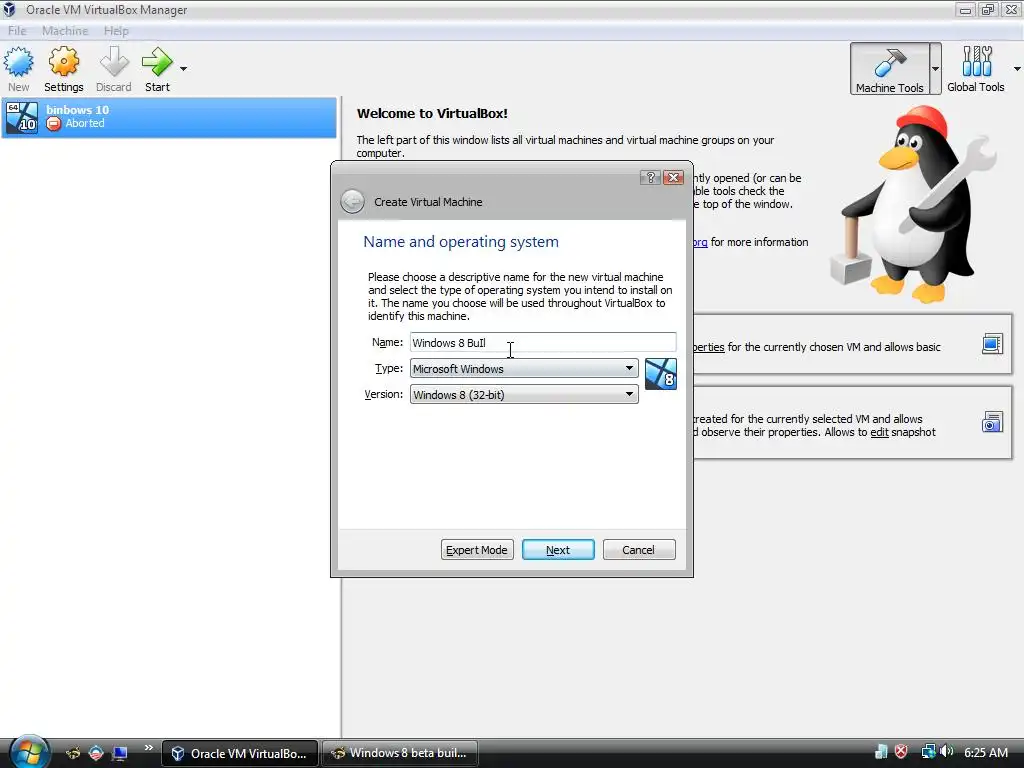Click the second quick launch icon on taskbar

[x=95, y=753]
